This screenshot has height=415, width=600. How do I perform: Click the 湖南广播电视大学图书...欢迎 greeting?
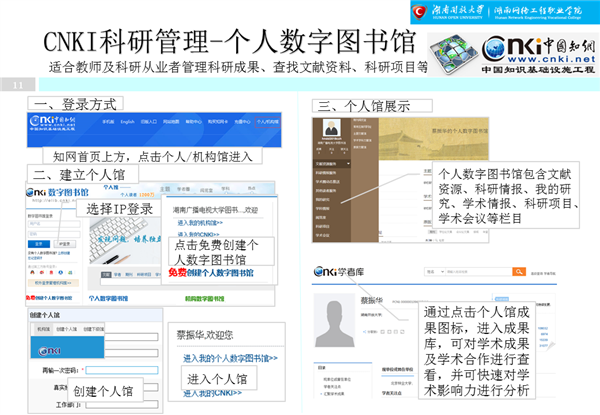(x=215, y=210)
